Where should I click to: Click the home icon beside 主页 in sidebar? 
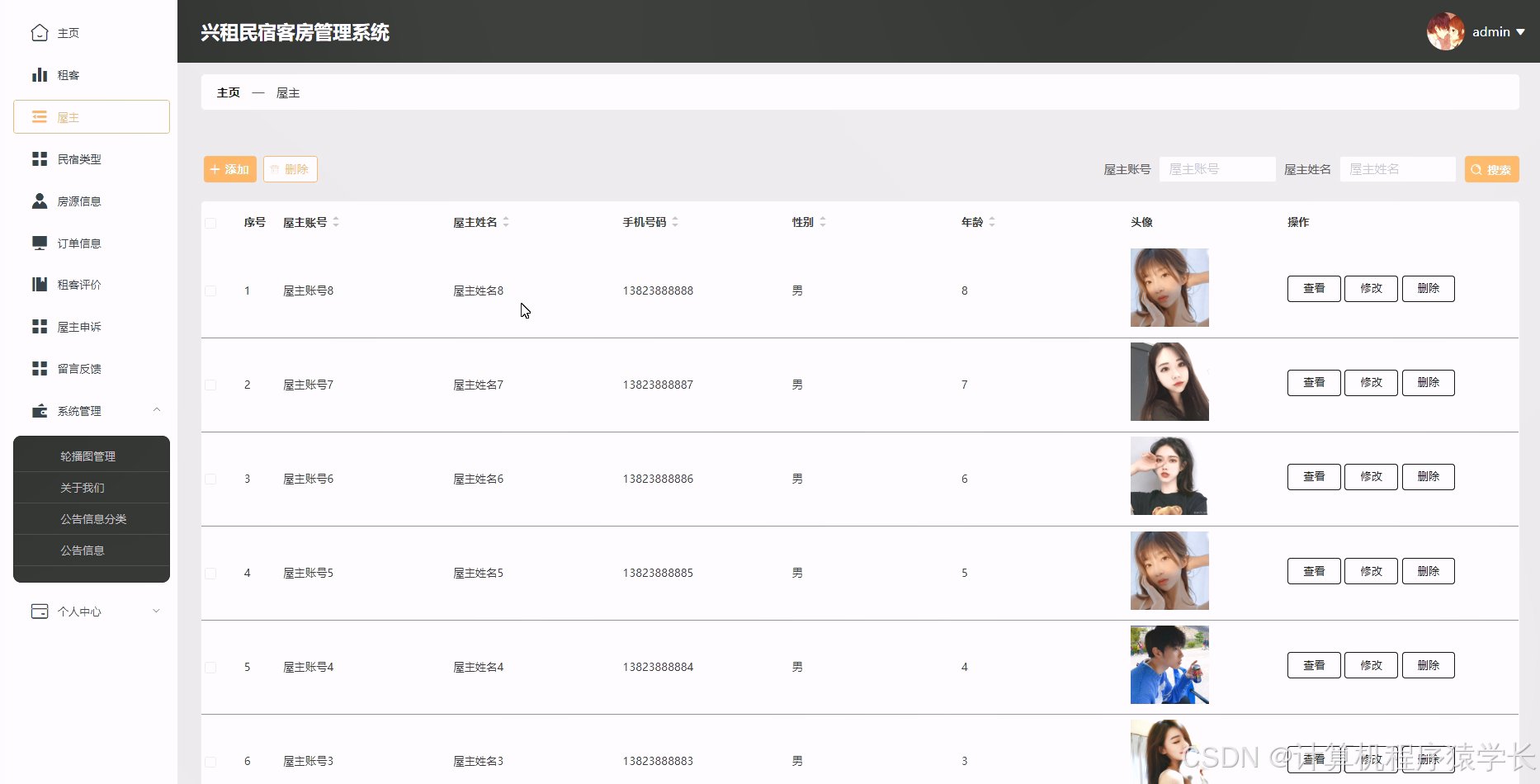40,33
